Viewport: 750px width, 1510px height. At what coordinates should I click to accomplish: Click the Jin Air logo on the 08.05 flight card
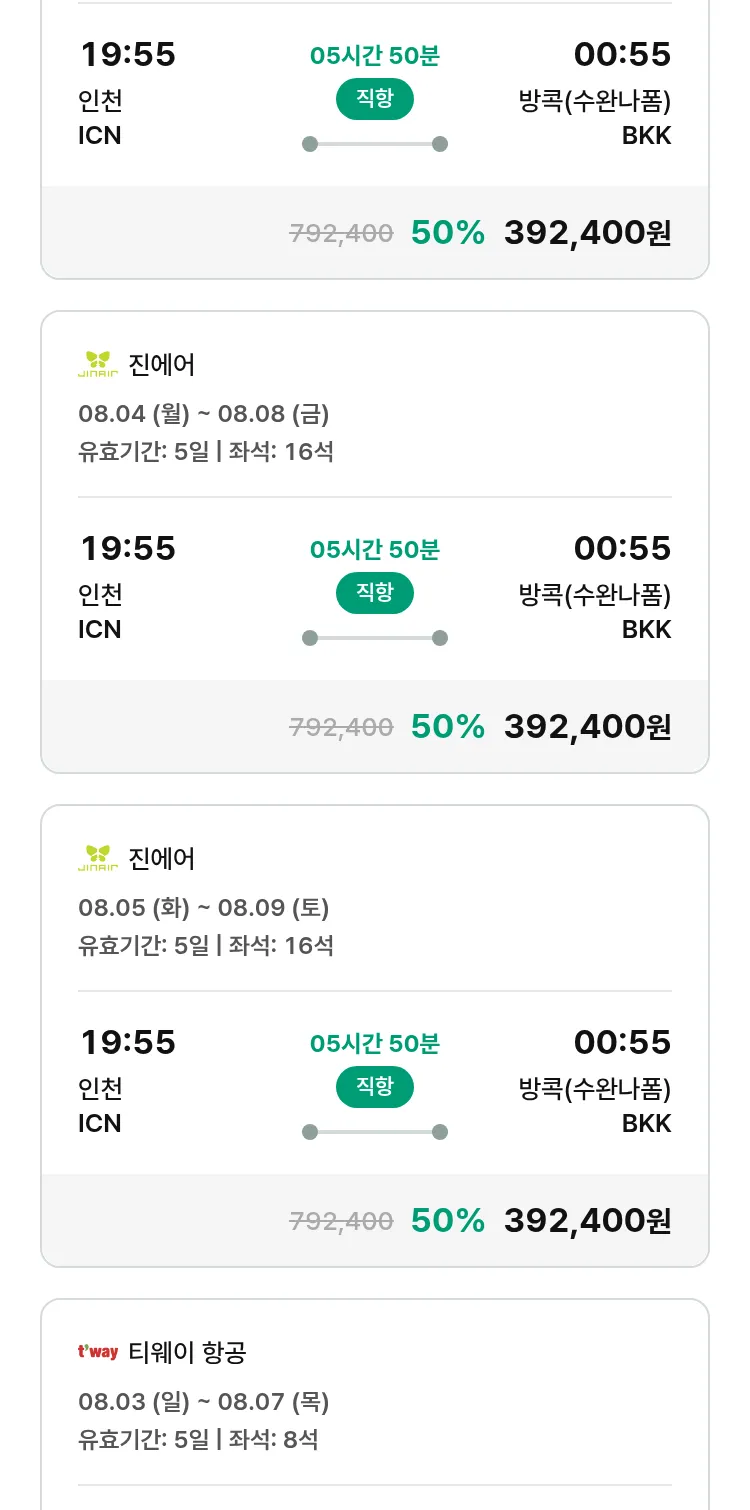click(98, 859)
